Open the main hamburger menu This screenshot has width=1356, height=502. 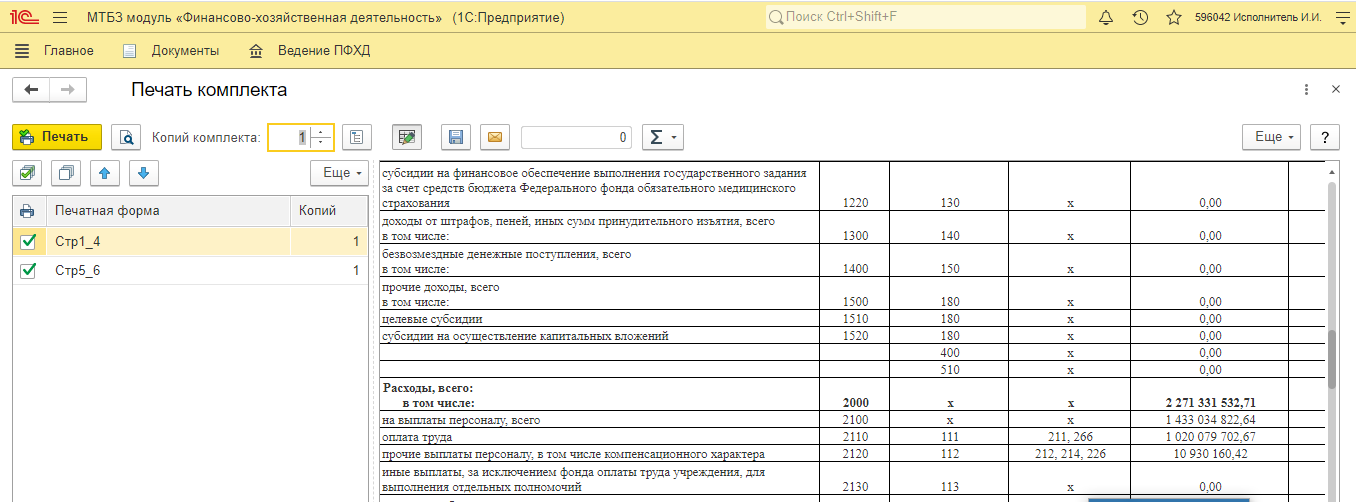(59, 18)
